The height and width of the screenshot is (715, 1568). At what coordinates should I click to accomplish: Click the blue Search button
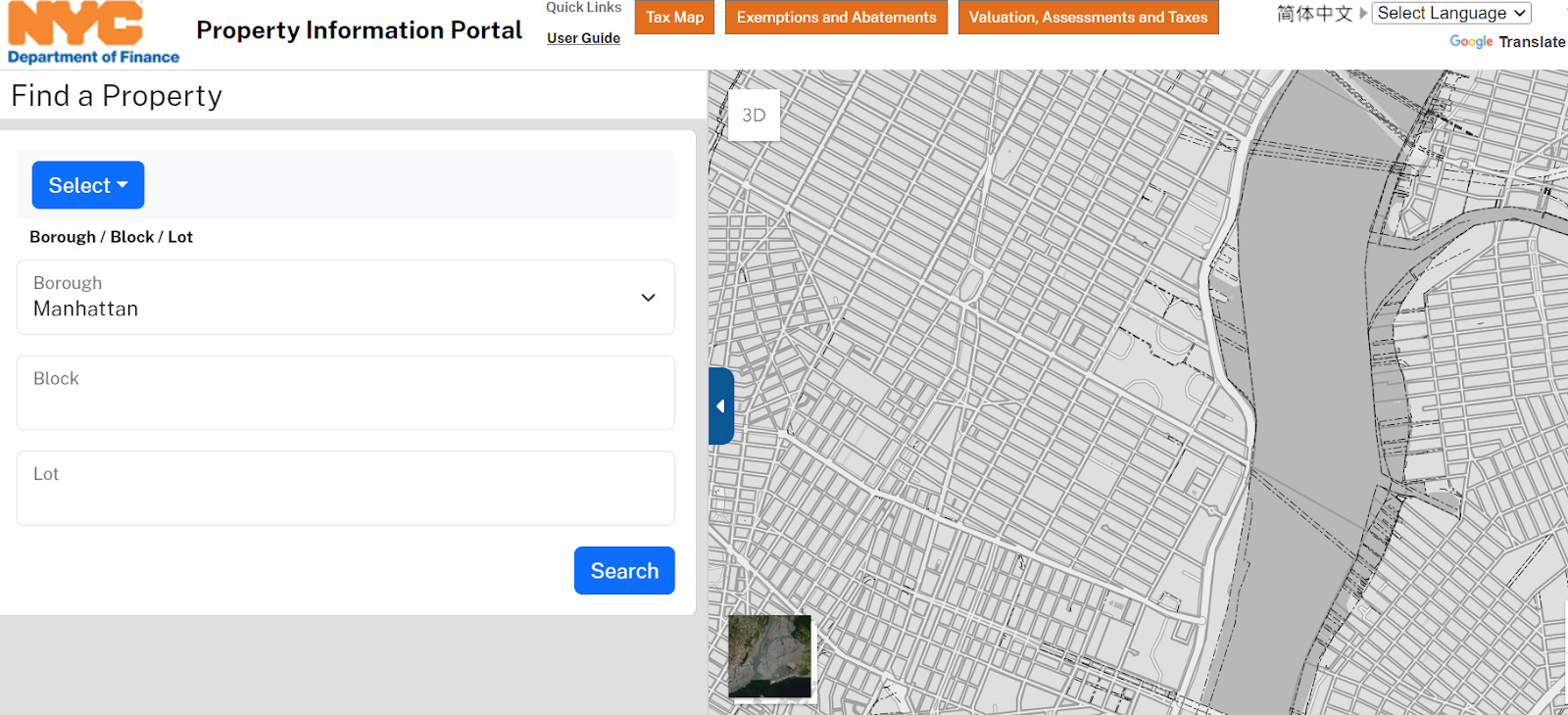[624, 571]
